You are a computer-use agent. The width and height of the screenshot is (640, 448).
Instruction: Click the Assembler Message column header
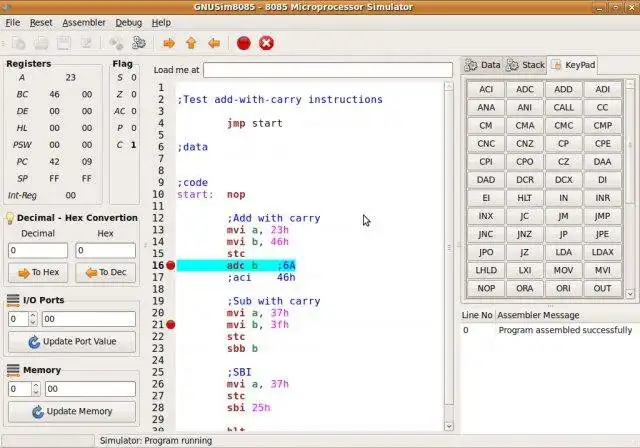pyautogui.click(x=567, y=315)
